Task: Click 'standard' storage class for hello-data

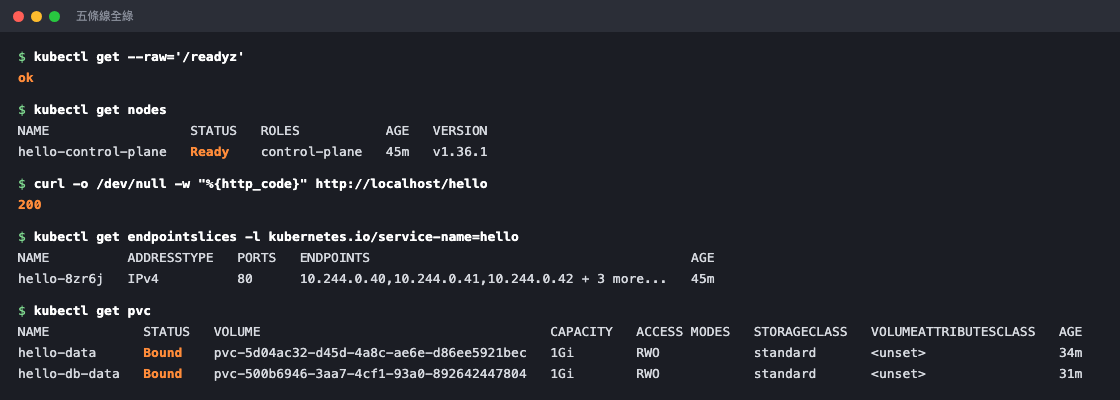Action: coord(785,353)
